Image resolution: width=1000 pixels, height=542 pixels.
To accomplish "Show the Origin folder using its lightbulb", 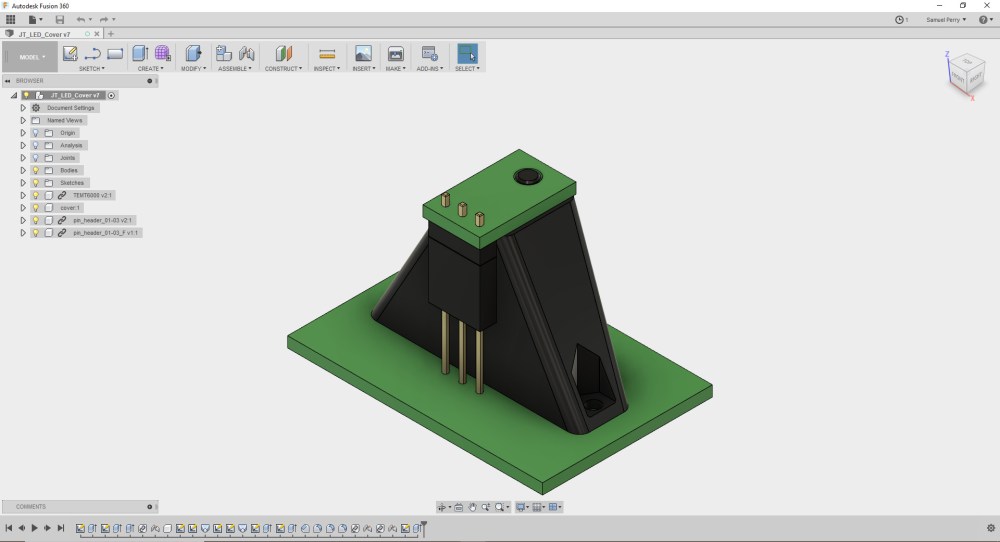I will point(35,133).
